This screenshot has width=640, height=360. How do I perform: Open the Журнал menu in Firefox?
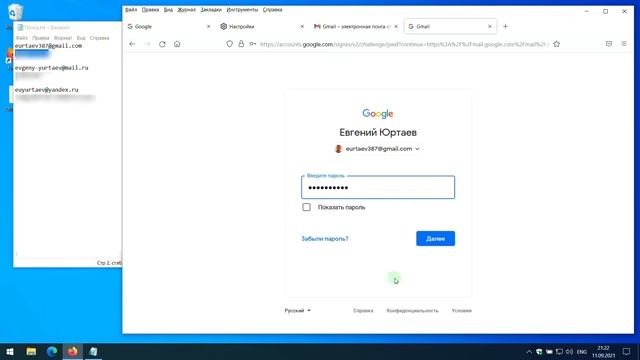pyautogui.click(x=187, y=10)
